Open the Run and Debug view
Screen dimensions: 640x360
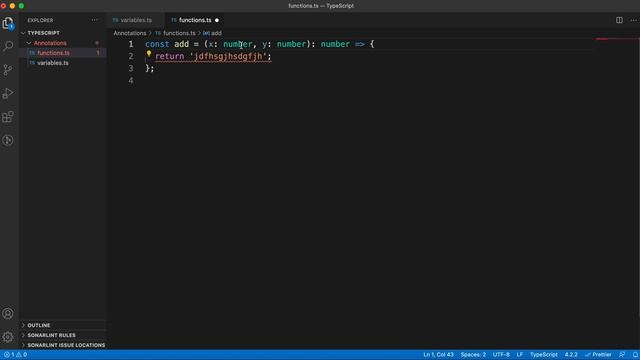(x=8, y=93)
